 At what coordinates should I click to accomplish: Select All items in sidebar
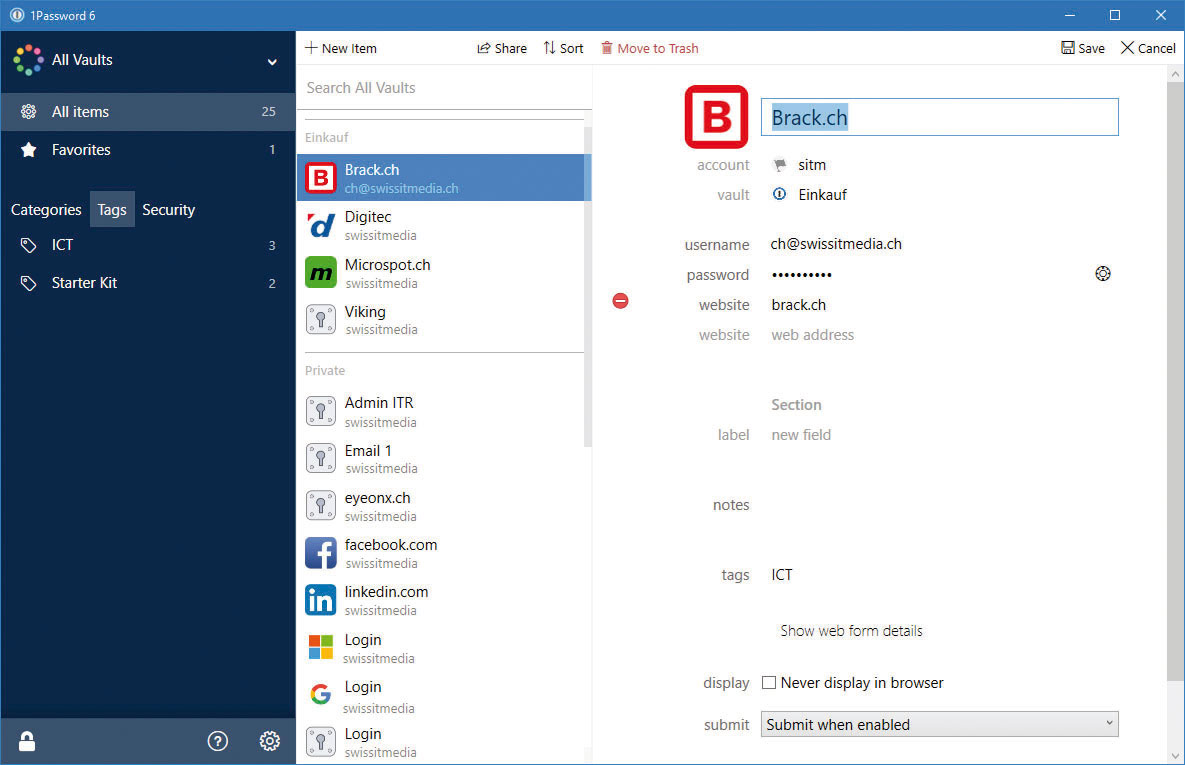pos(147,112)
